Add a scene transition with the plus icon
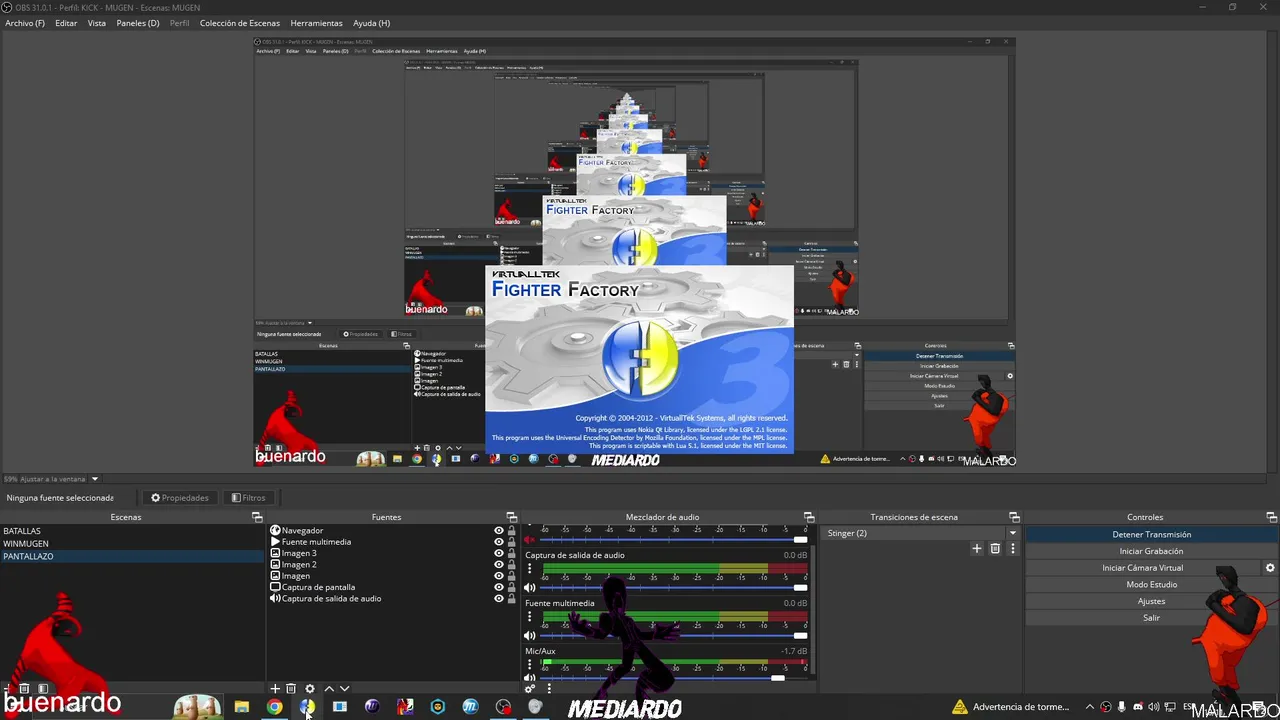The height and width of the screenshot is (720, 1280). click(x=977, y=548)
